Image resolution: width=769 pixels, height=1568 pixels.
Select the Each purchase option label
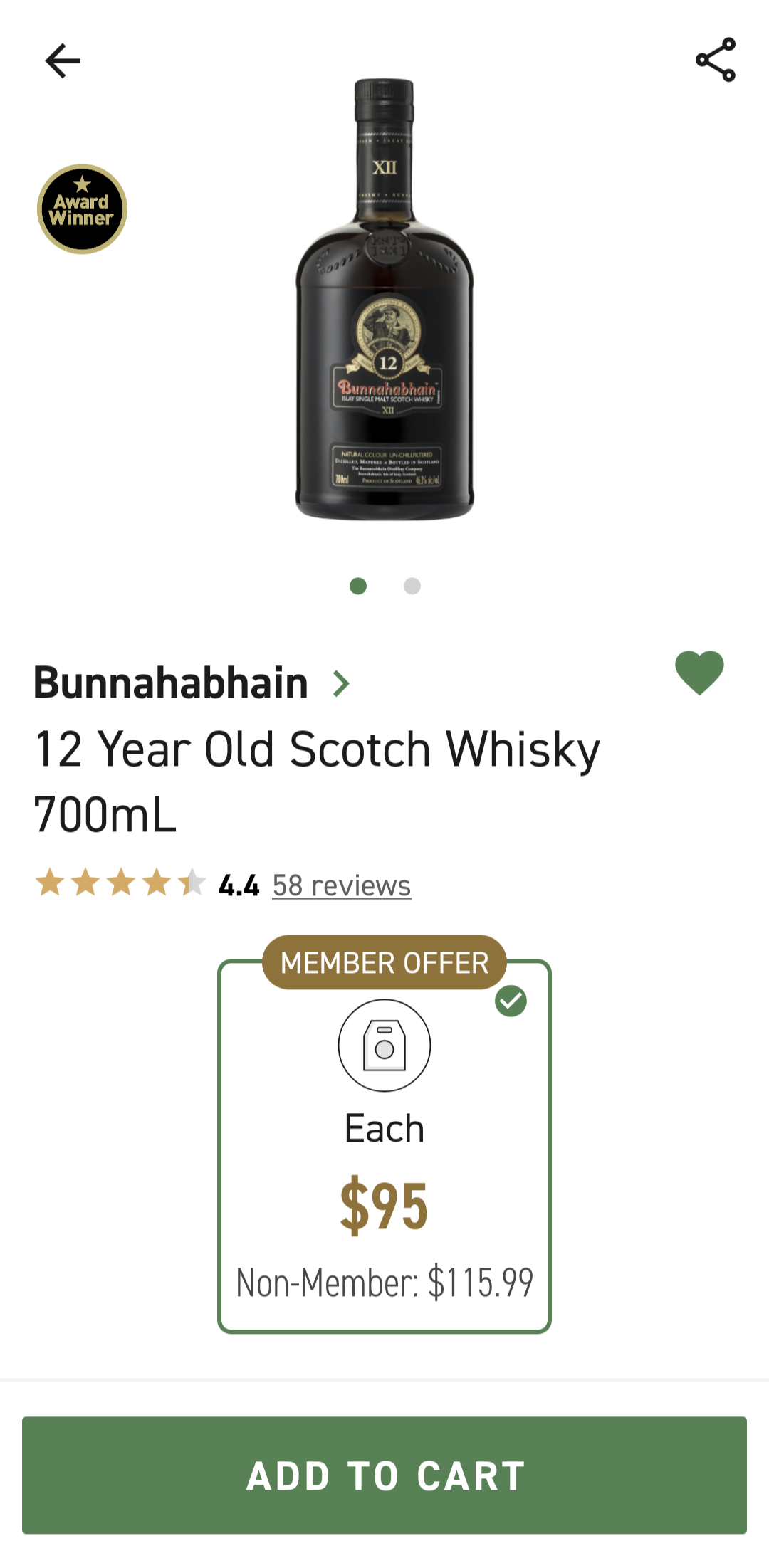click(x=384, y=1129)
